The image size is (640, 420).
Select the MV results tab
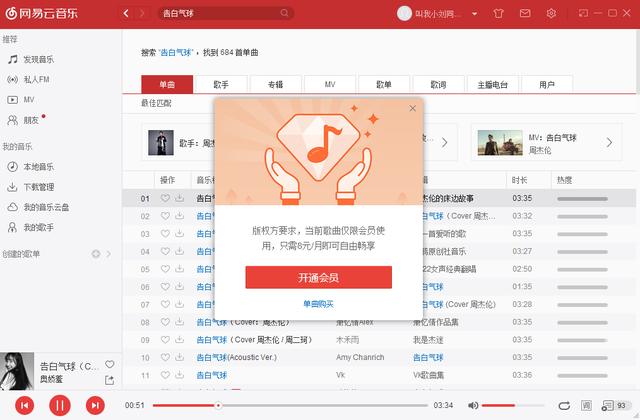point(330,84)
